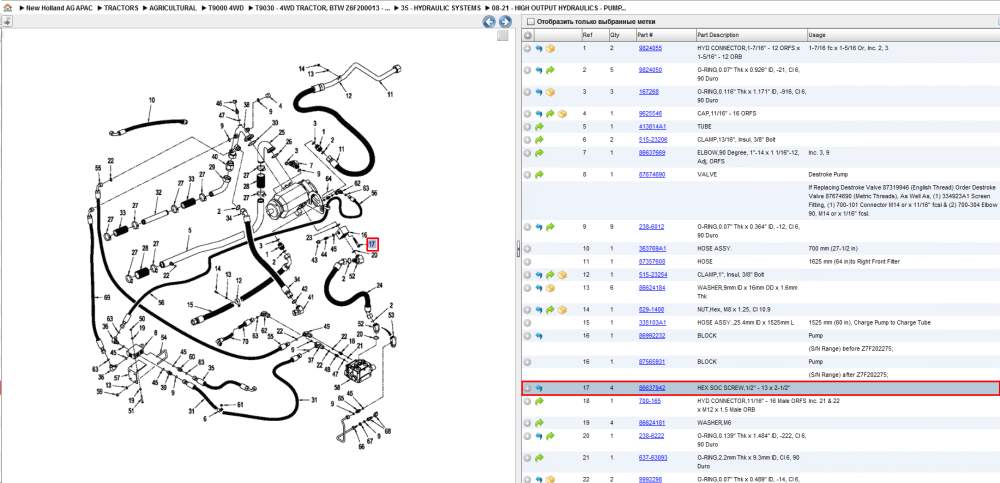Viewport: 1000px width, 483px height.
Task: Sort by the Ref column header
Action: click(594, 35)
